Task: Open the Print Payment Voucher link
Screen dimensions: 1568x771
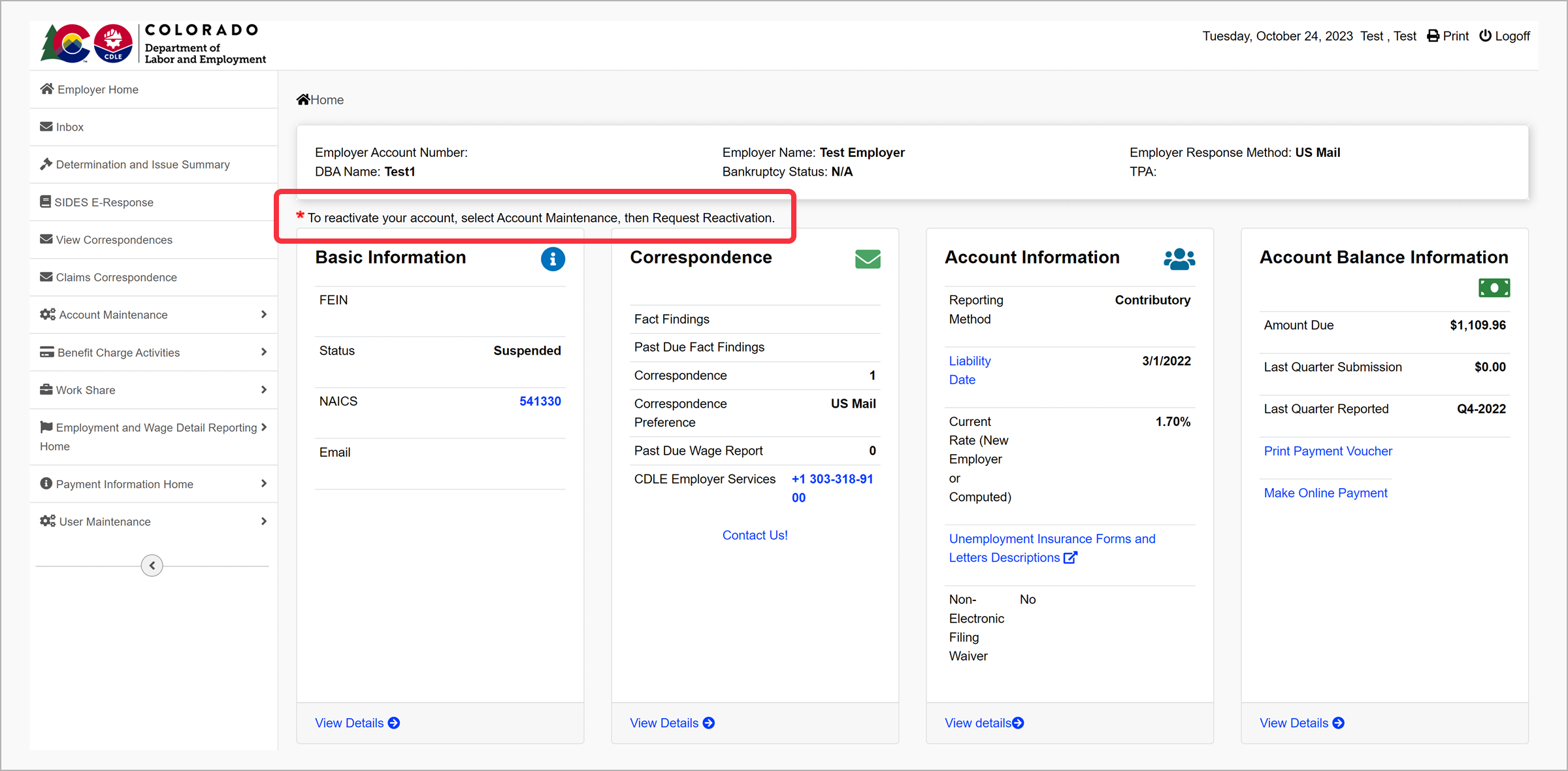Action: [x=1328, y=451]
